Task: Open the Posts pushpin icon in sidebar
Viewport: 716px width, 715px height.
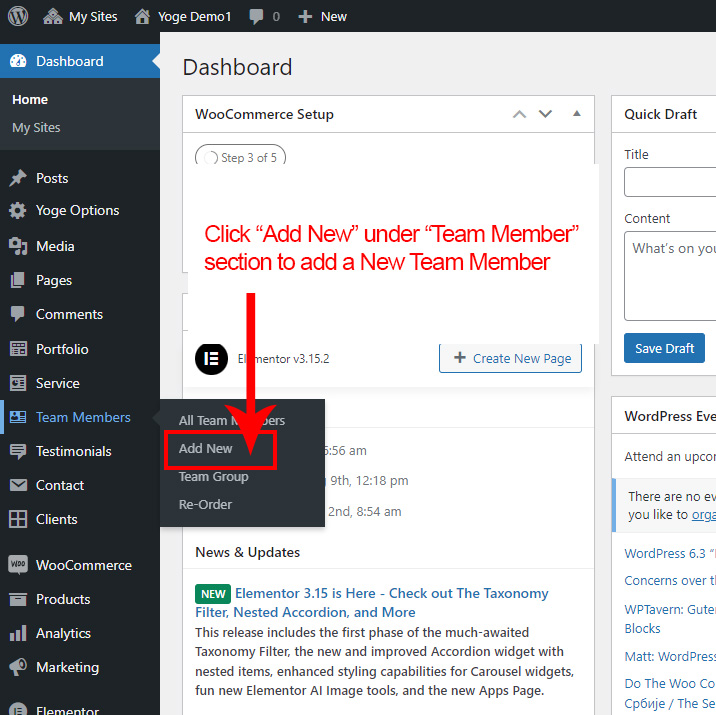Action: point(18,178)
